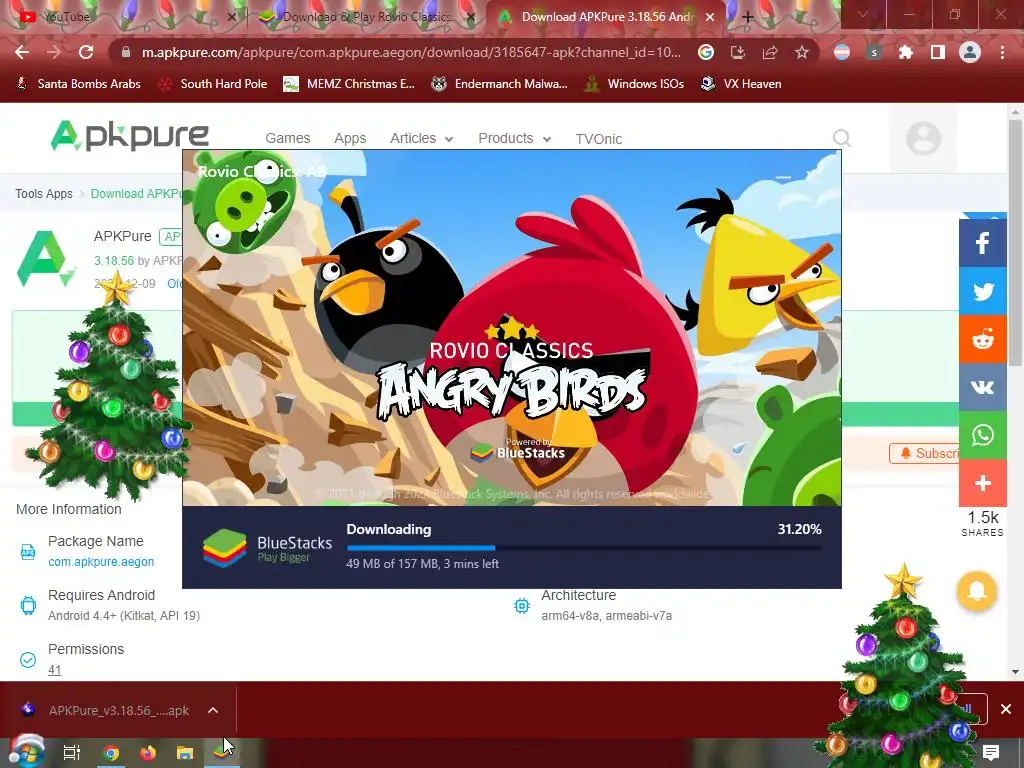Open Windows ISOs bookmark
Screen dimensions: 1024x768
[x=634, y=84]
